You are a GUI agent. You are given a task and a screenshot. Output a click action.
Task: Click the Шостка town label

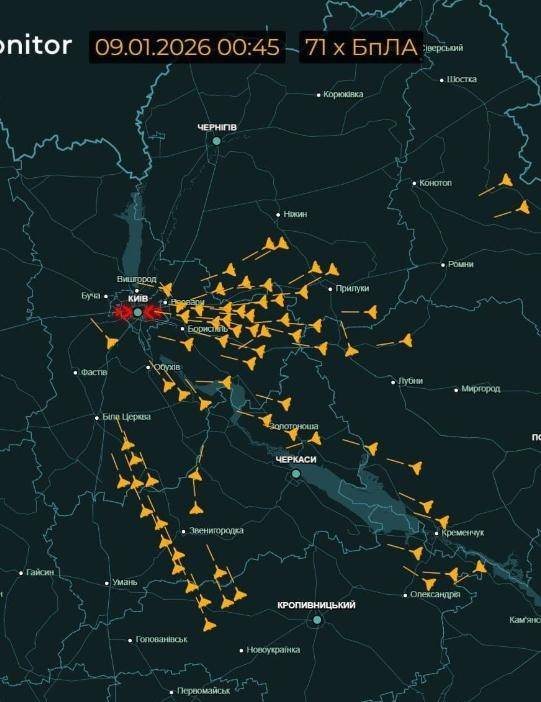point(462,79)
